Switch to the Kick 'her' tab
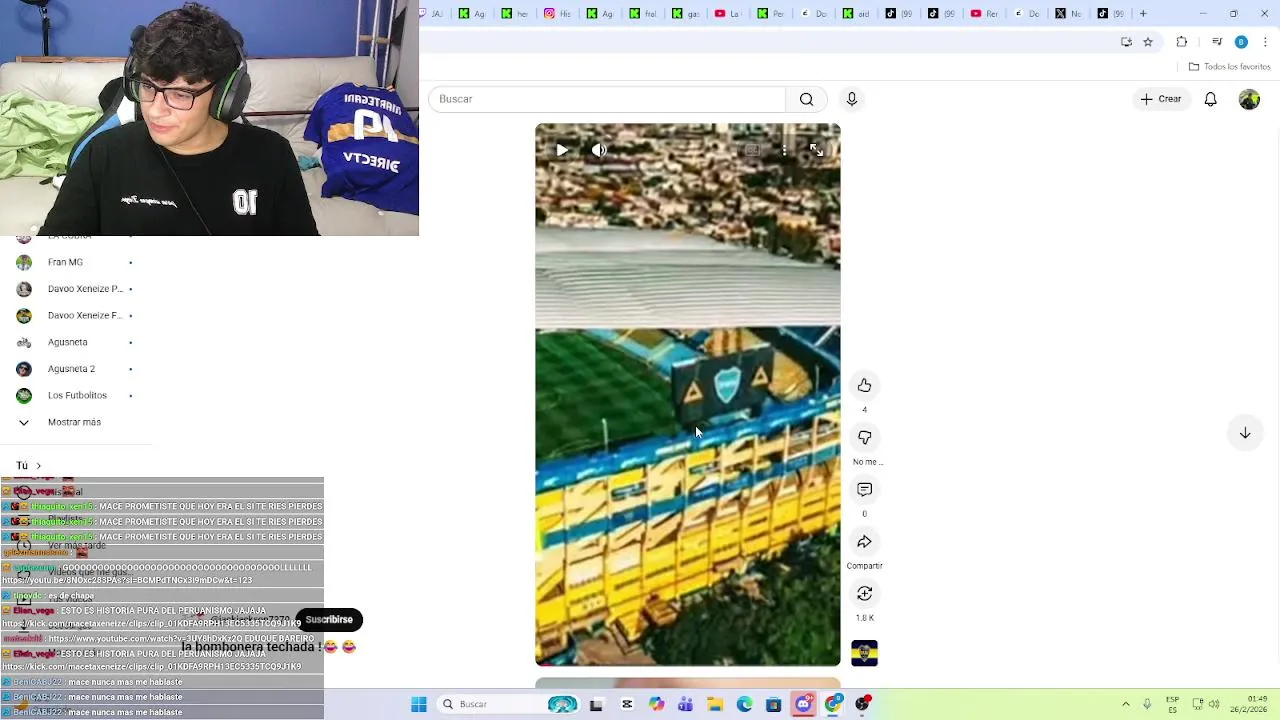This screenshot has width=1280, height=720. click(514, 13)
